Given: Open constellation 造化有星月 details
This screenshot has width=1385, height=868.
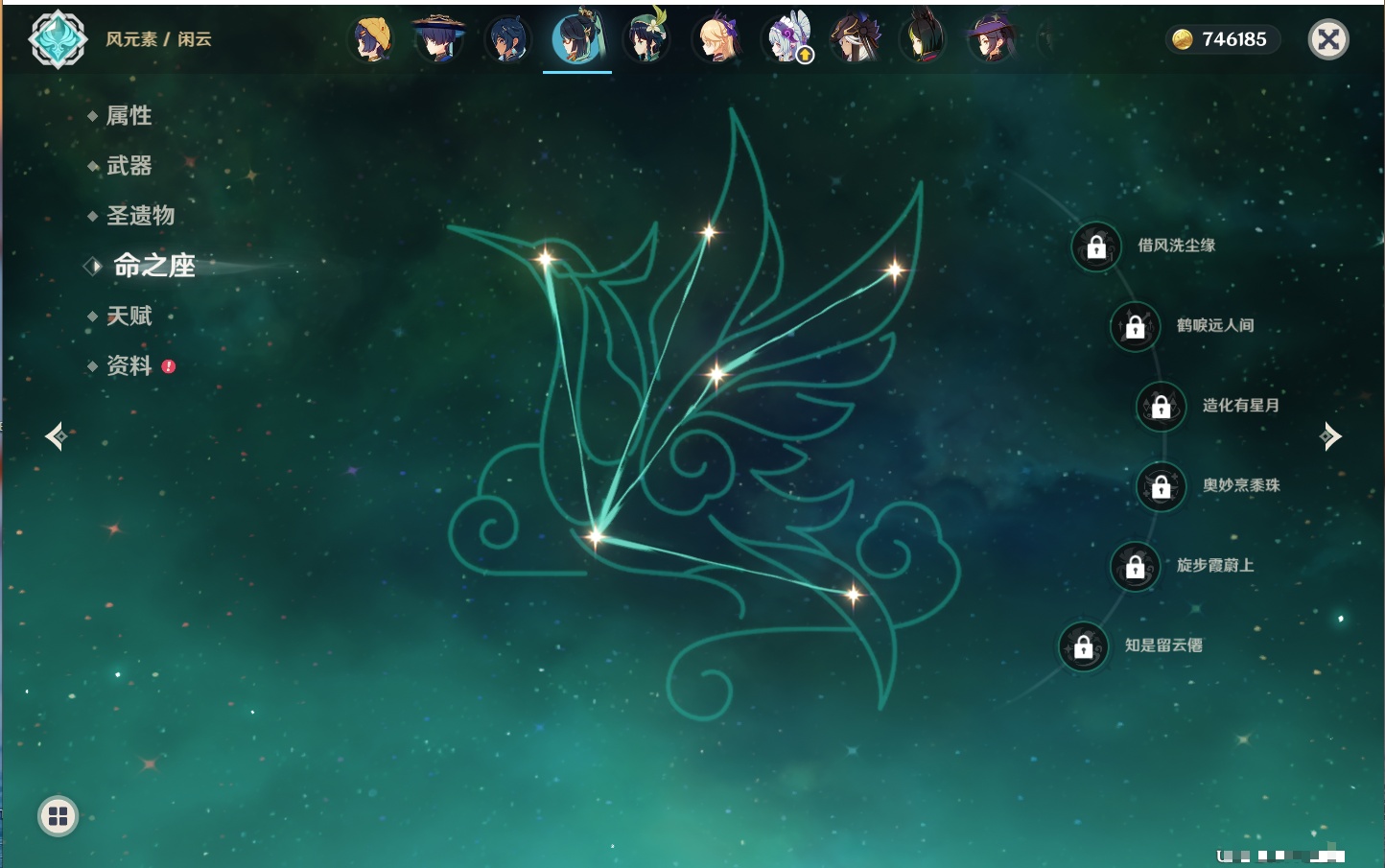Looking at the screenshot, I should (x=1241, y=405).
